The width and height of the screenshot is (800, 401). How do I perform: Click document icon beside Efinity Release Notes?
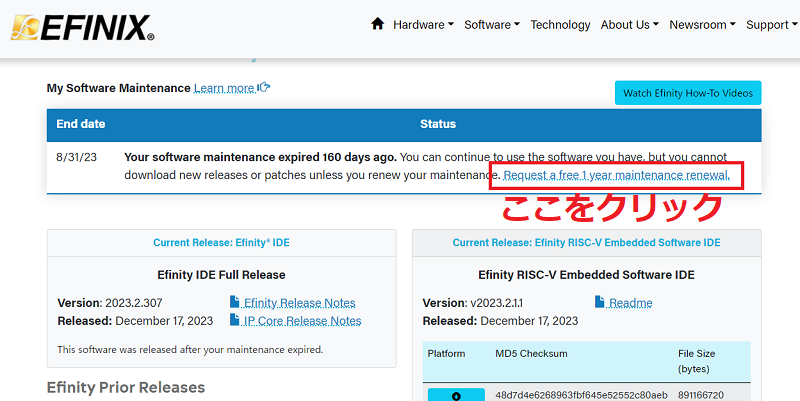pyautogui.click(x=235, y=302)
